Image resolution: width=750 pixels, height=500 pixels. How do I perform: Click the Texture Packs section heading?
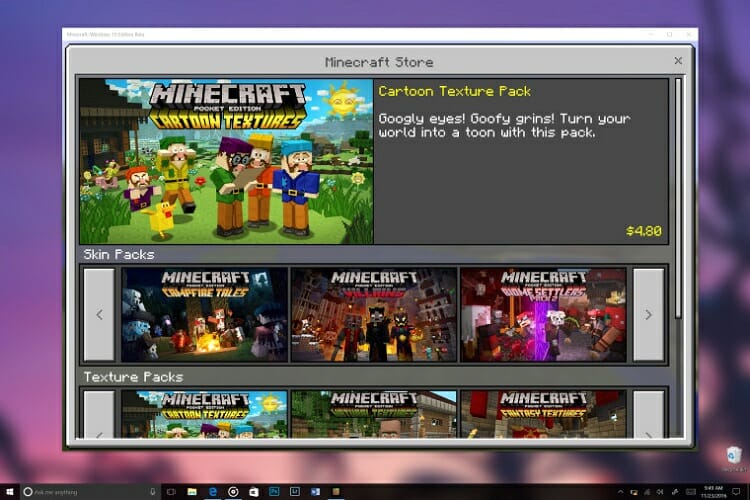click(x=133, y=377)
